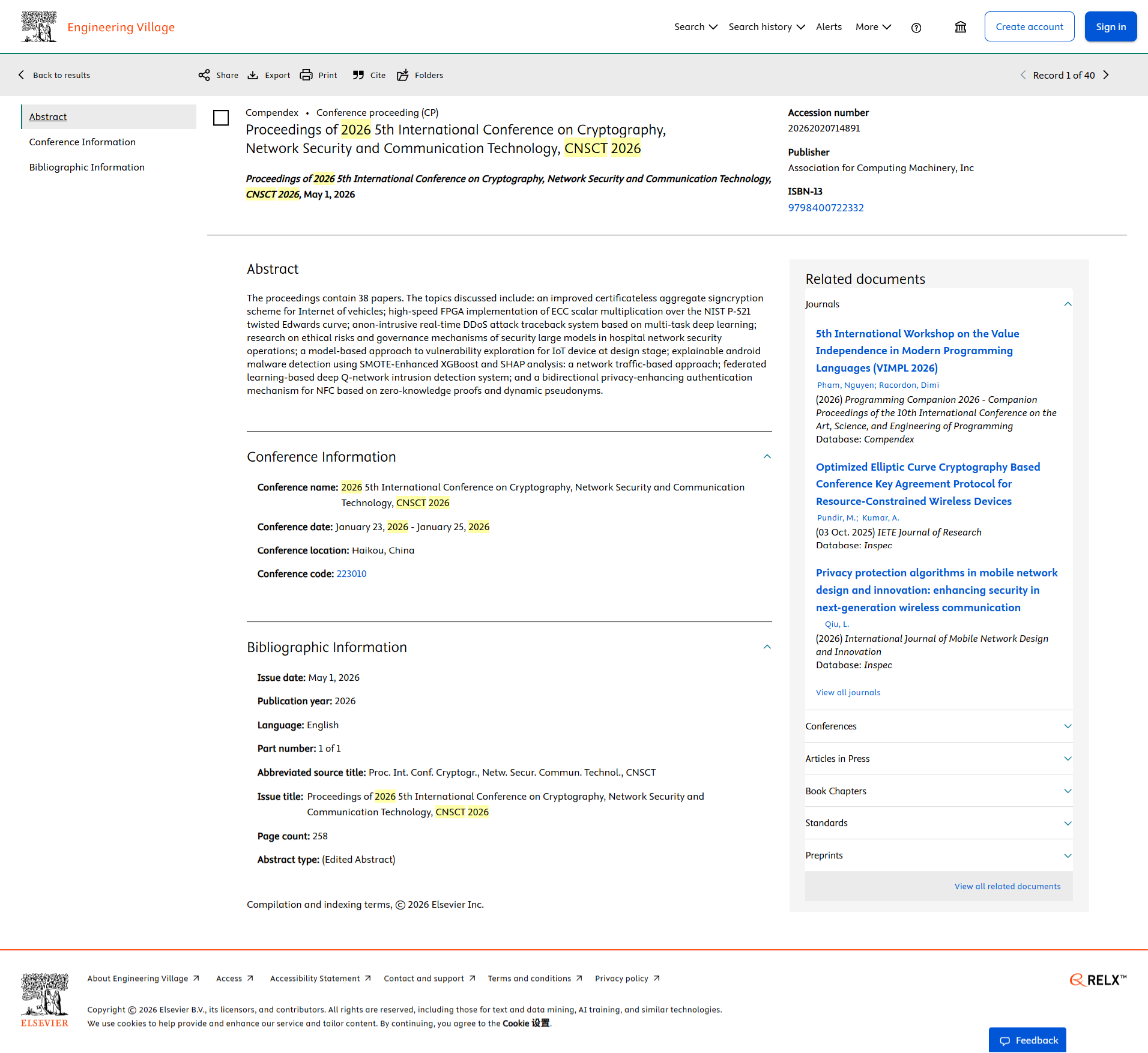Click the Export download icon
The height and width of the screenshot is (1053, 1148).
click(253, 75)
